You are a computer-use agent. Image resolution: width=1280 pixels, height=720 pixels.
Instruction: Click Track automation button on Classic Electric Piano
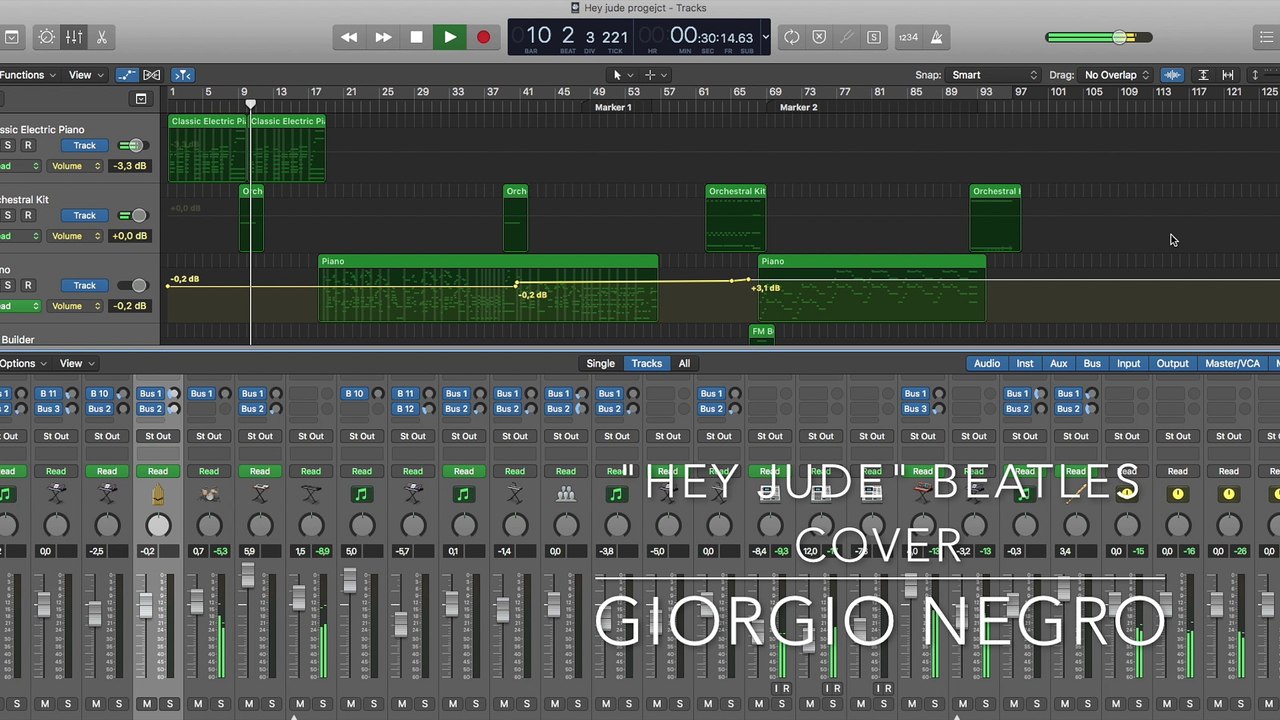click(x=84, y=146)
